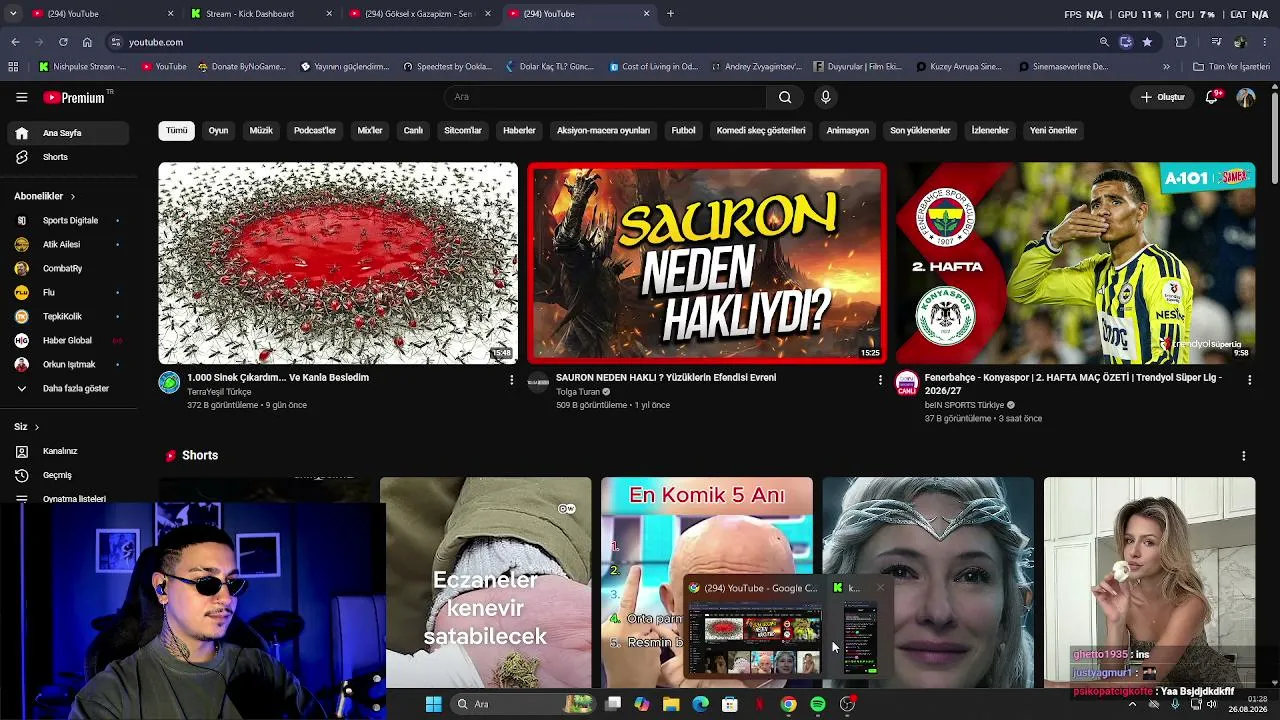Select the 'Animasyon' filter chip
This screenshot has height=720, width=1280.
pyautogui.click(x=848, y=130)
